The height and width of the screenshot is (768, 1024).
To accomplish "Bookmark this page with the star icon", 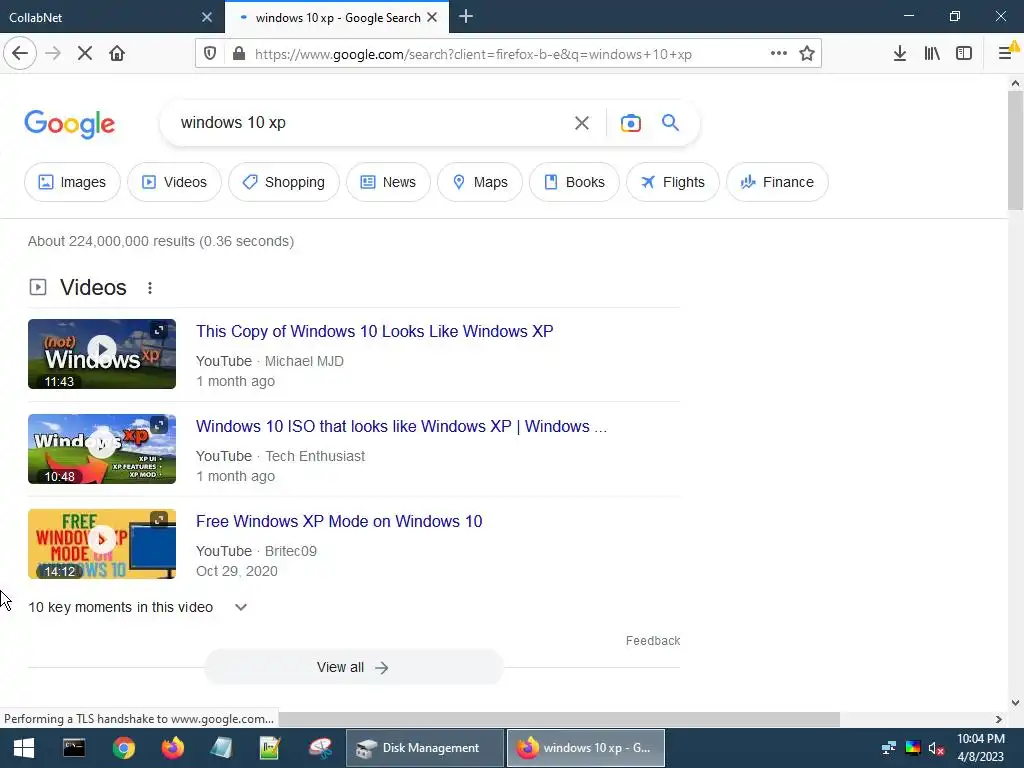I will pos(807,54).
